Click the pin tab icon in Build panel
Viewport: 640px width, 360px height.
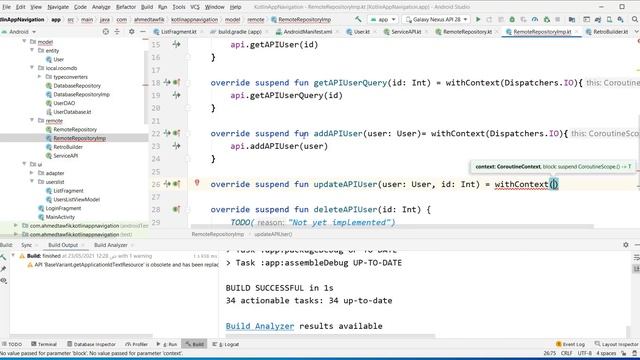click(x=3, y=269)
